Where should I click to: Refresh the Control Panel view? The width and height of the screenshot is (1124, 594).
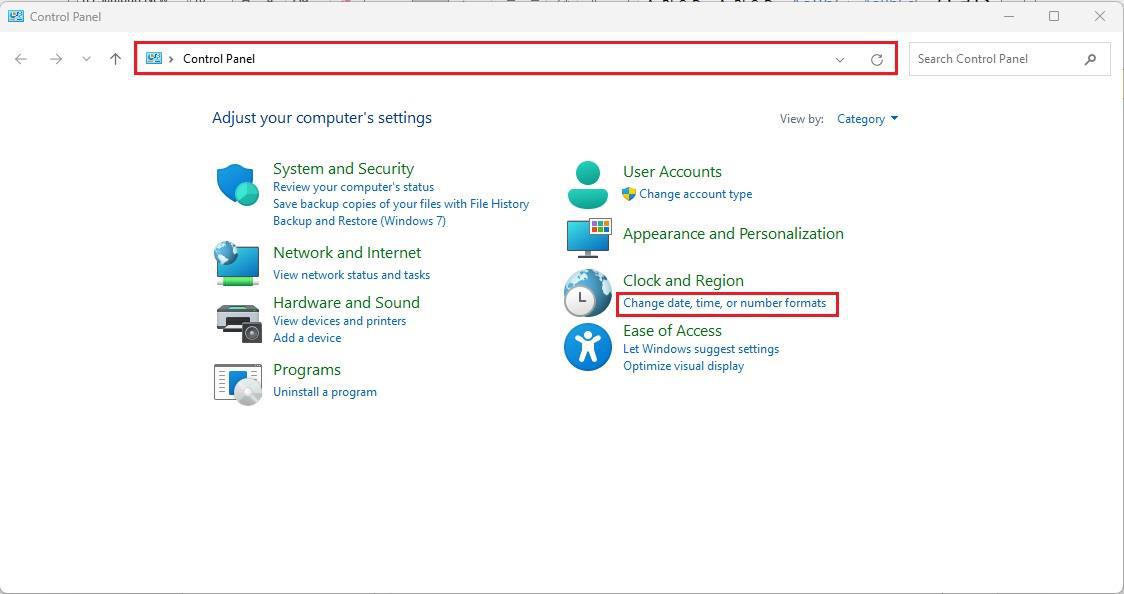pyautogui.click(x=877, y=59)
